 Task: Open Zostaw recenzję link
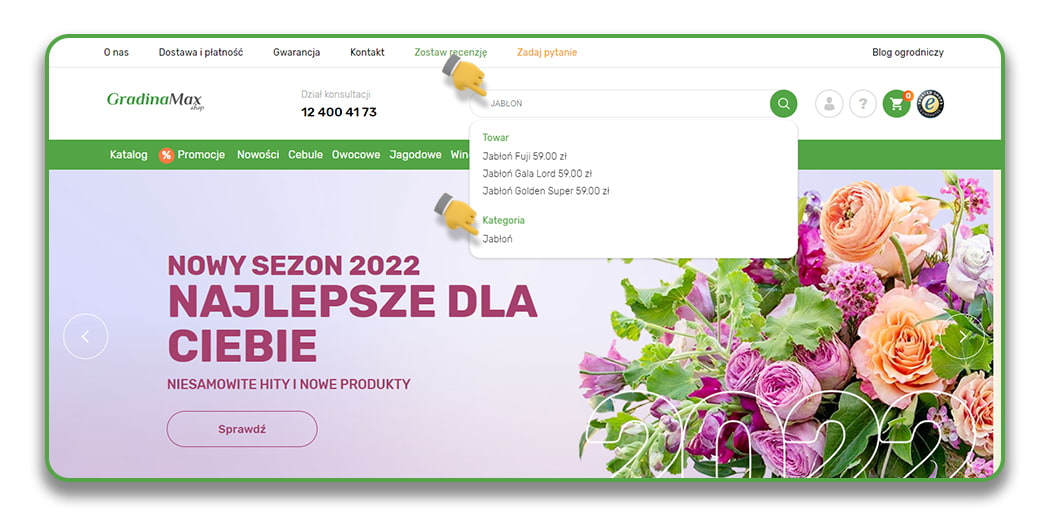click(x=451, y=52)
